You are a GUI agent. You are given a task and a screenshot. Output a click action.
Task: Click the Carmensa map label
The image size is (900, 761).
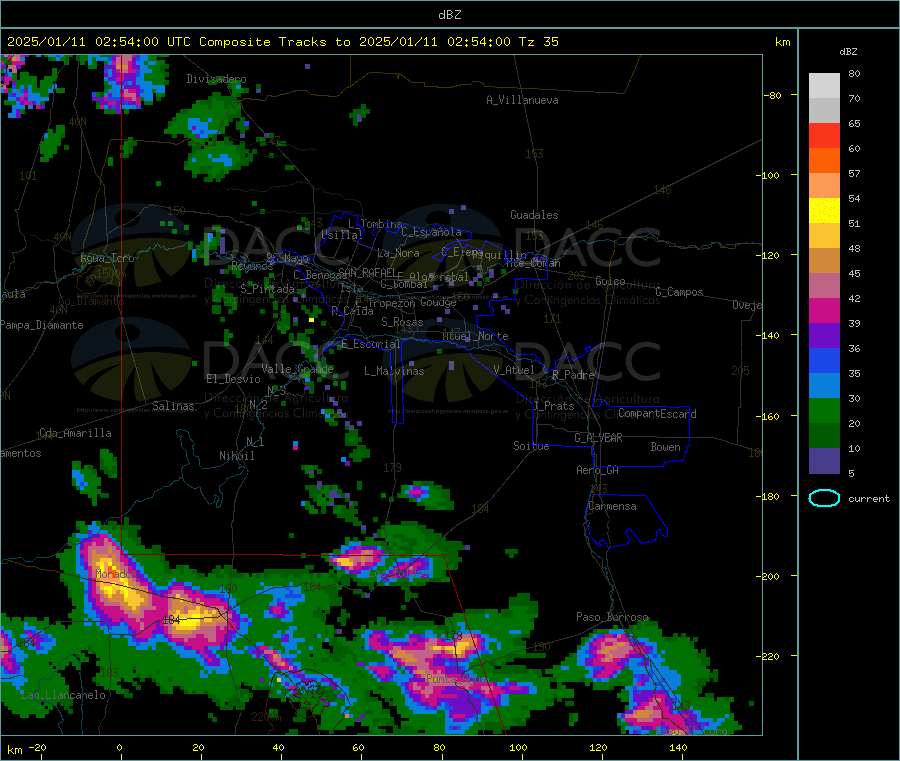[x=612, y=506]
